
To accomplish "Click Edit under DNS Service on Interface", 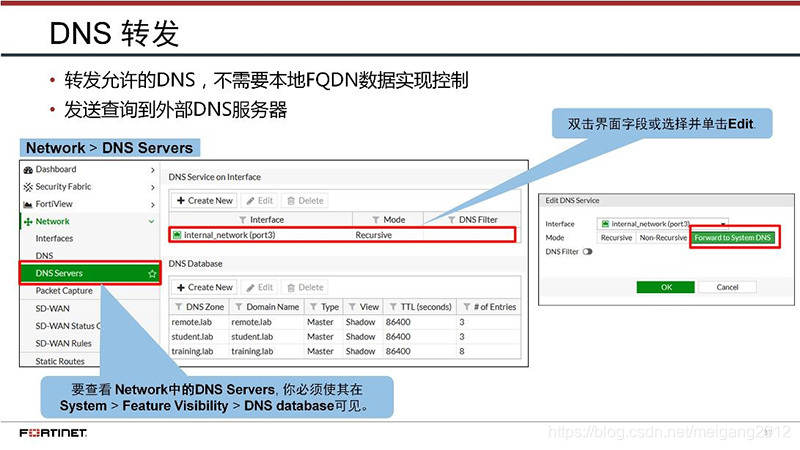I will (260, 201).
